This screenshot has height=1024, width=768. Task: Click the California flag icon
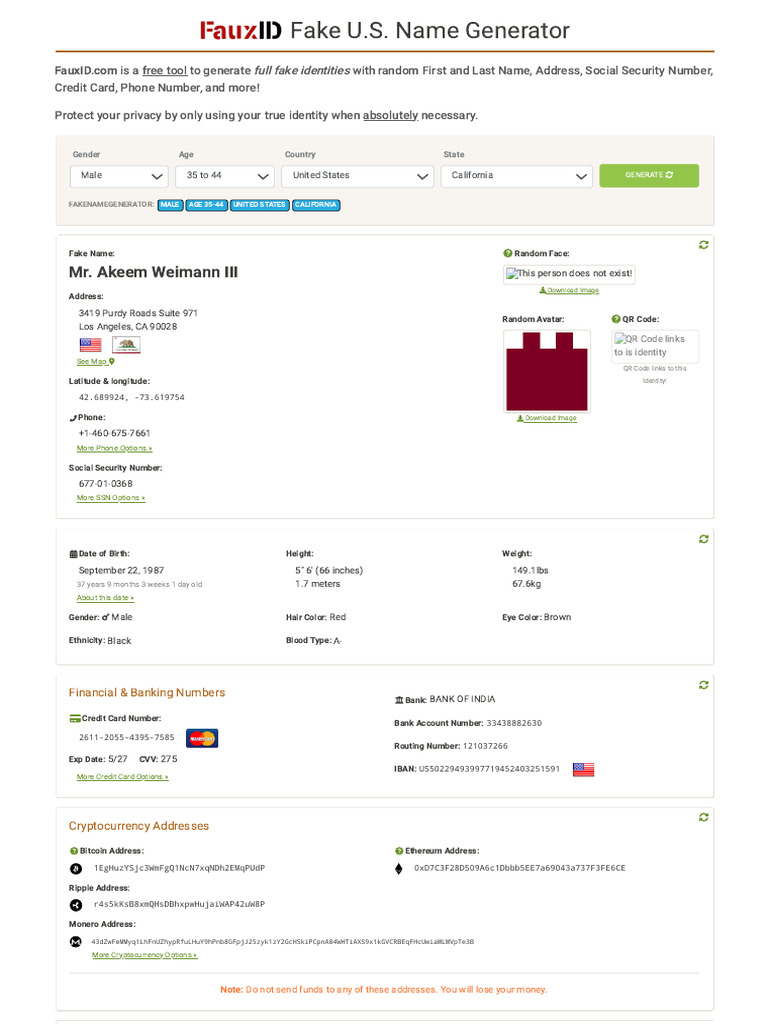pyautogui.click(x=126, y=345)
